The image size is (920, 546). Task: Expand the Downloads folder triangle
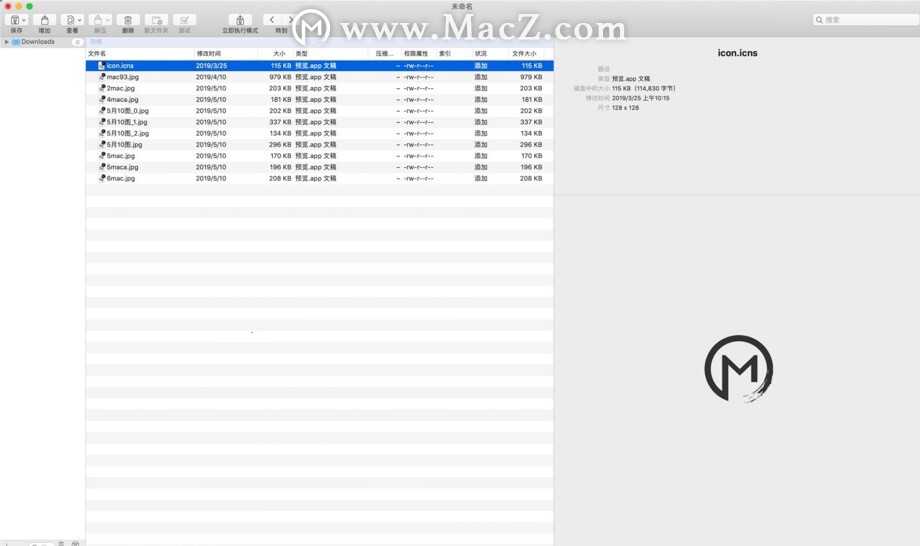[x=7, y=42]
